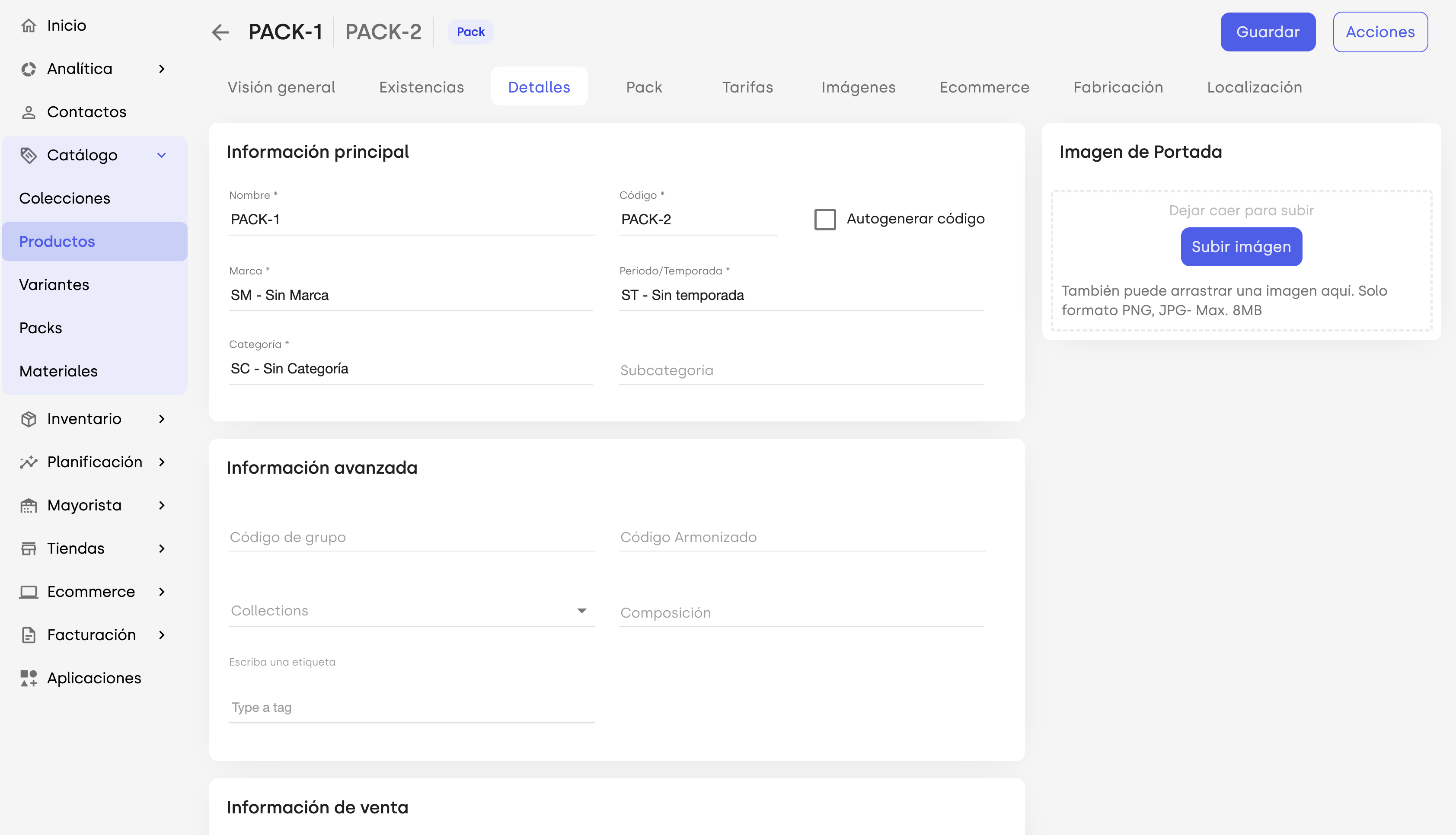1456x835 pixels.
Task: Open the Fabricación tab
Action: [1118, 86]
